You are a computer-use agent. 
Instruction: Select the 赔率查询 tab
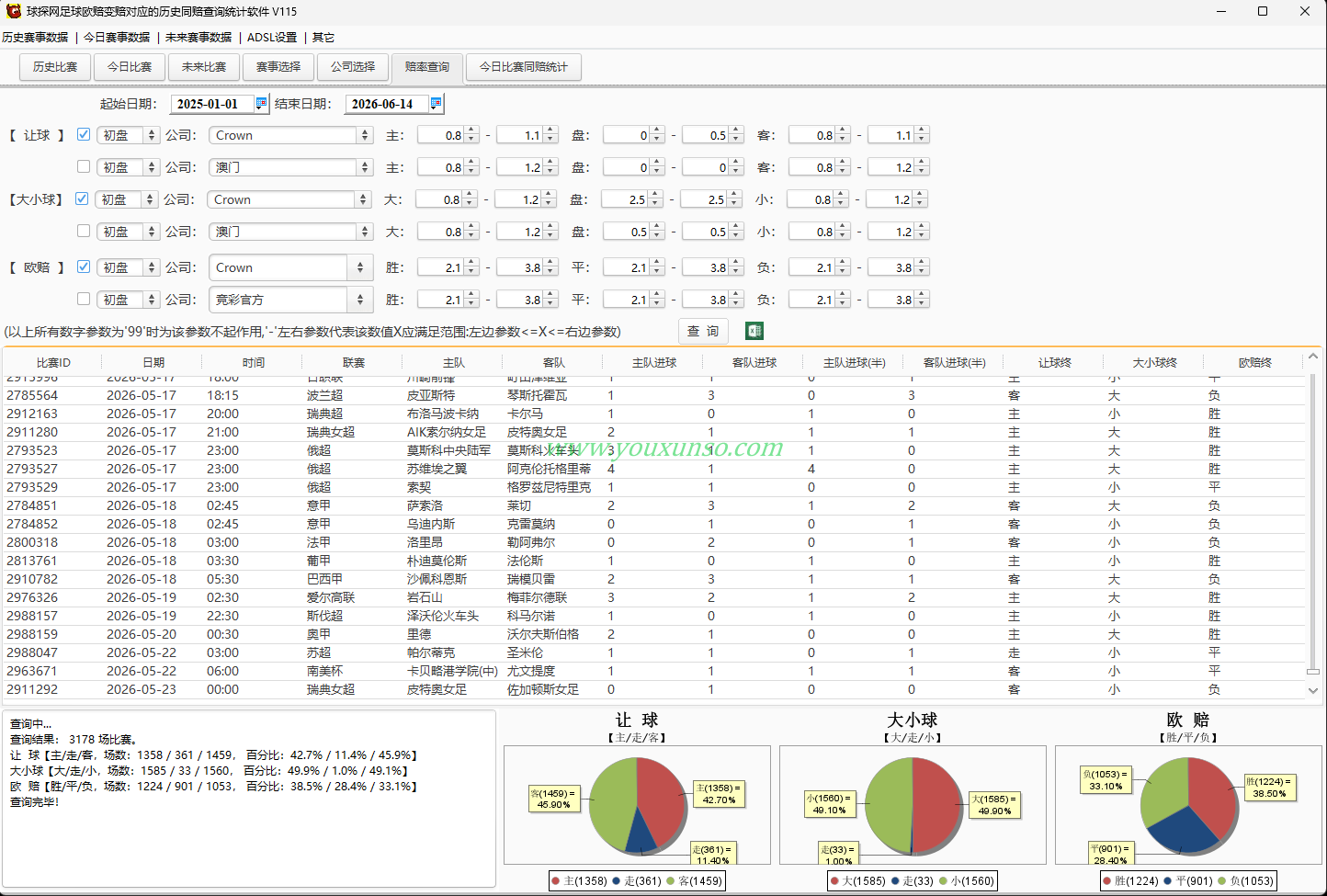click(x=427, y=67)
